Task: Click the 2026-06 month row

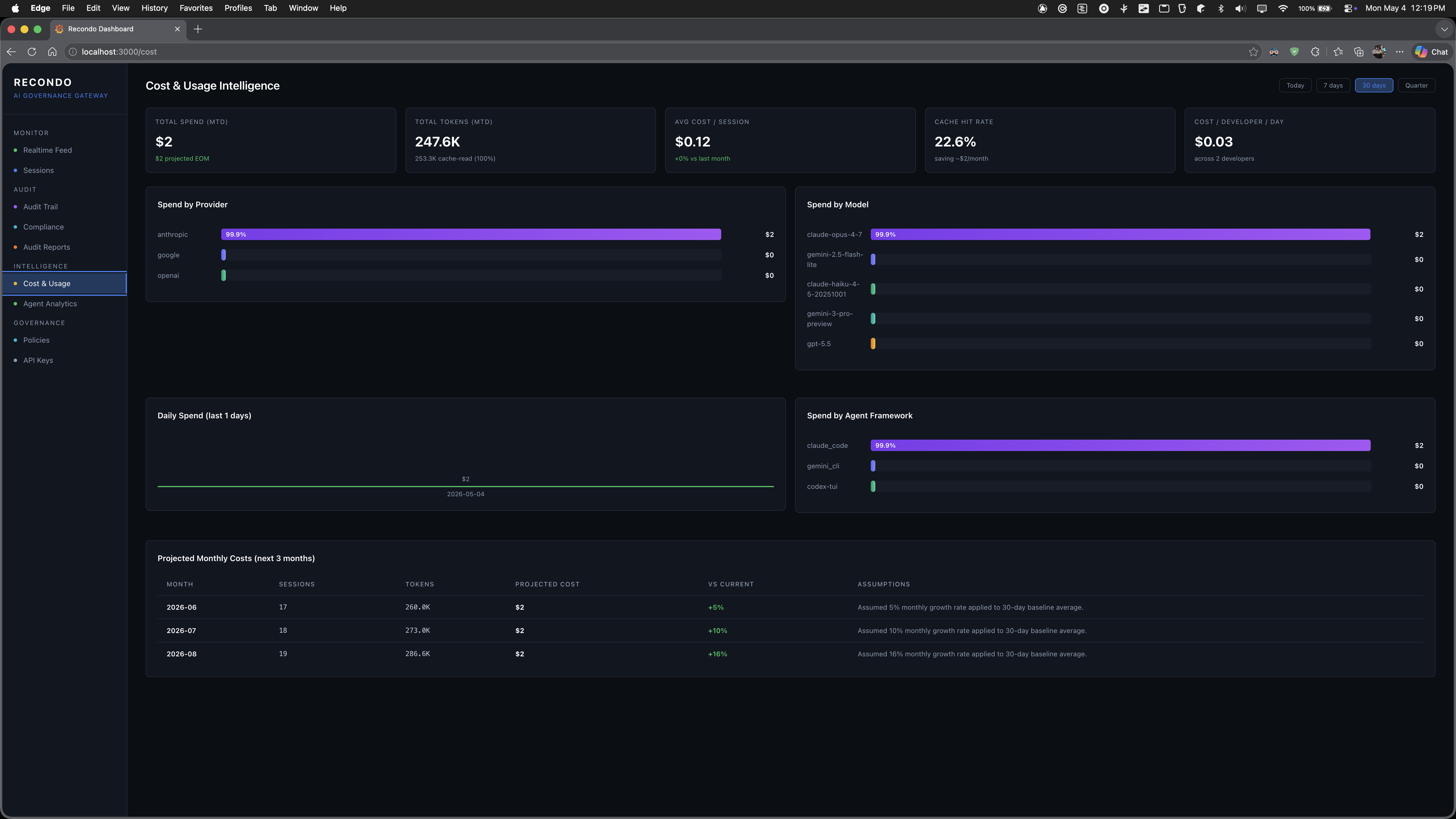Action: point(790,608)
